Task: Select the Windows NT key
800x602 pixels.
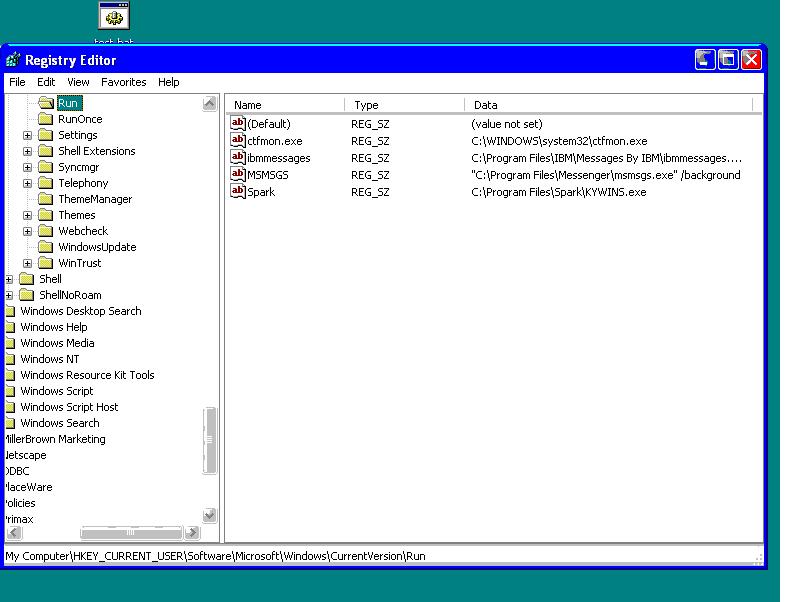Action: coord(49,359)
